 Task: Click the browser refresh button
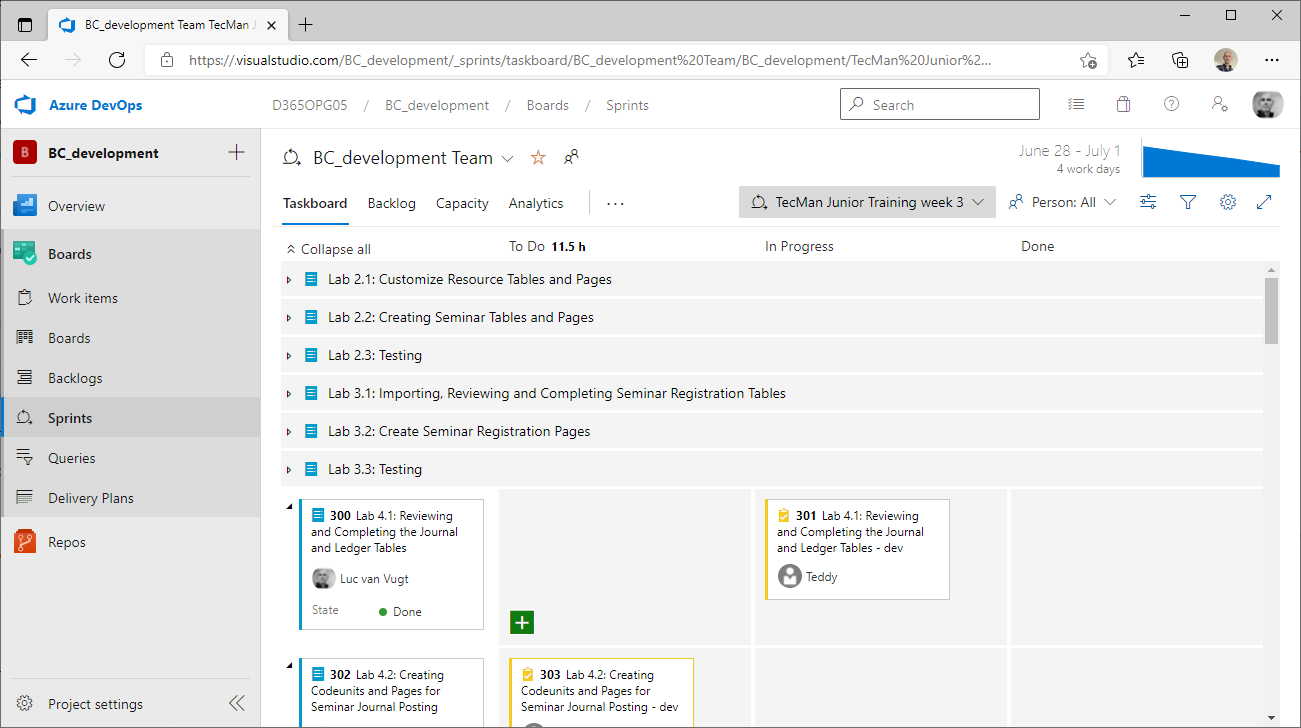pyautogui.click(x=117, y=60)
